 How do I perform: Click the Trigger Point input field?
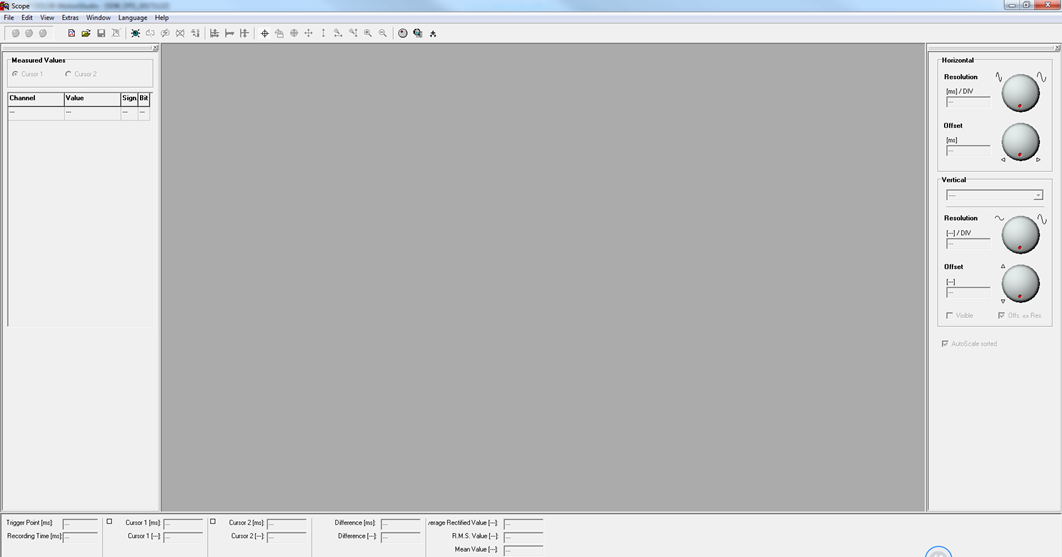[80, 523]
